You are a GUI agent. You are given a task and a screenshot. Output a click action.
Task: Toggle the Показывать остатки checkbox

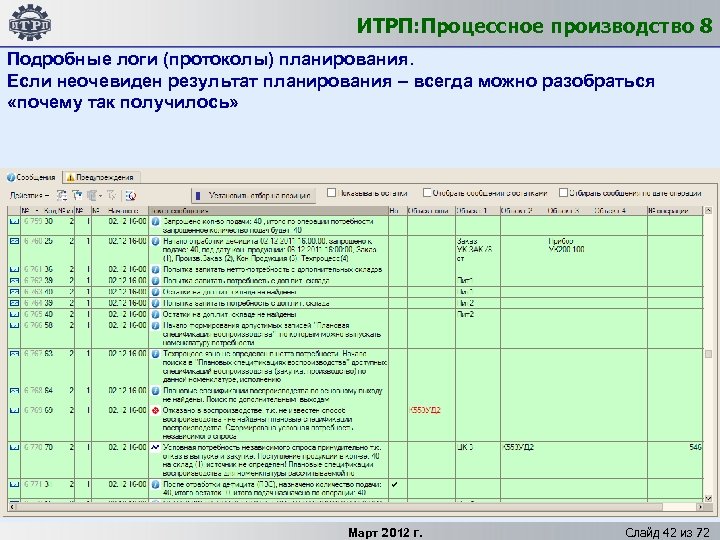(332, 193)
